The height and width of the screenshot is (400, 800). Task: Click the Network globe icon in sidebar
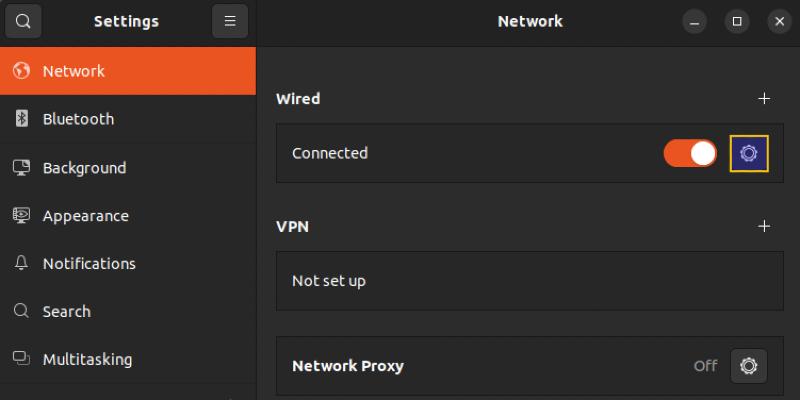pyautogui.click(x=21, y=71)
